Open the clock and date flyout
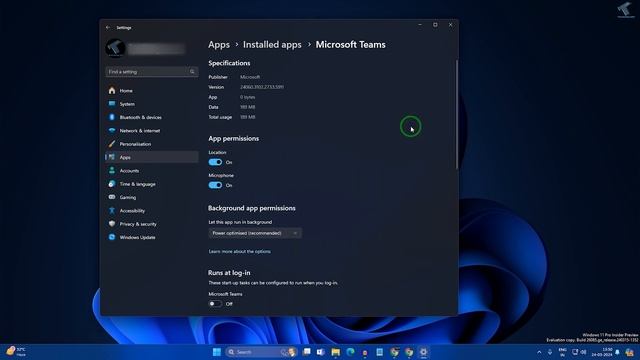Image resolution: width=640 pixels, height=360 pixels. (602, 352)
